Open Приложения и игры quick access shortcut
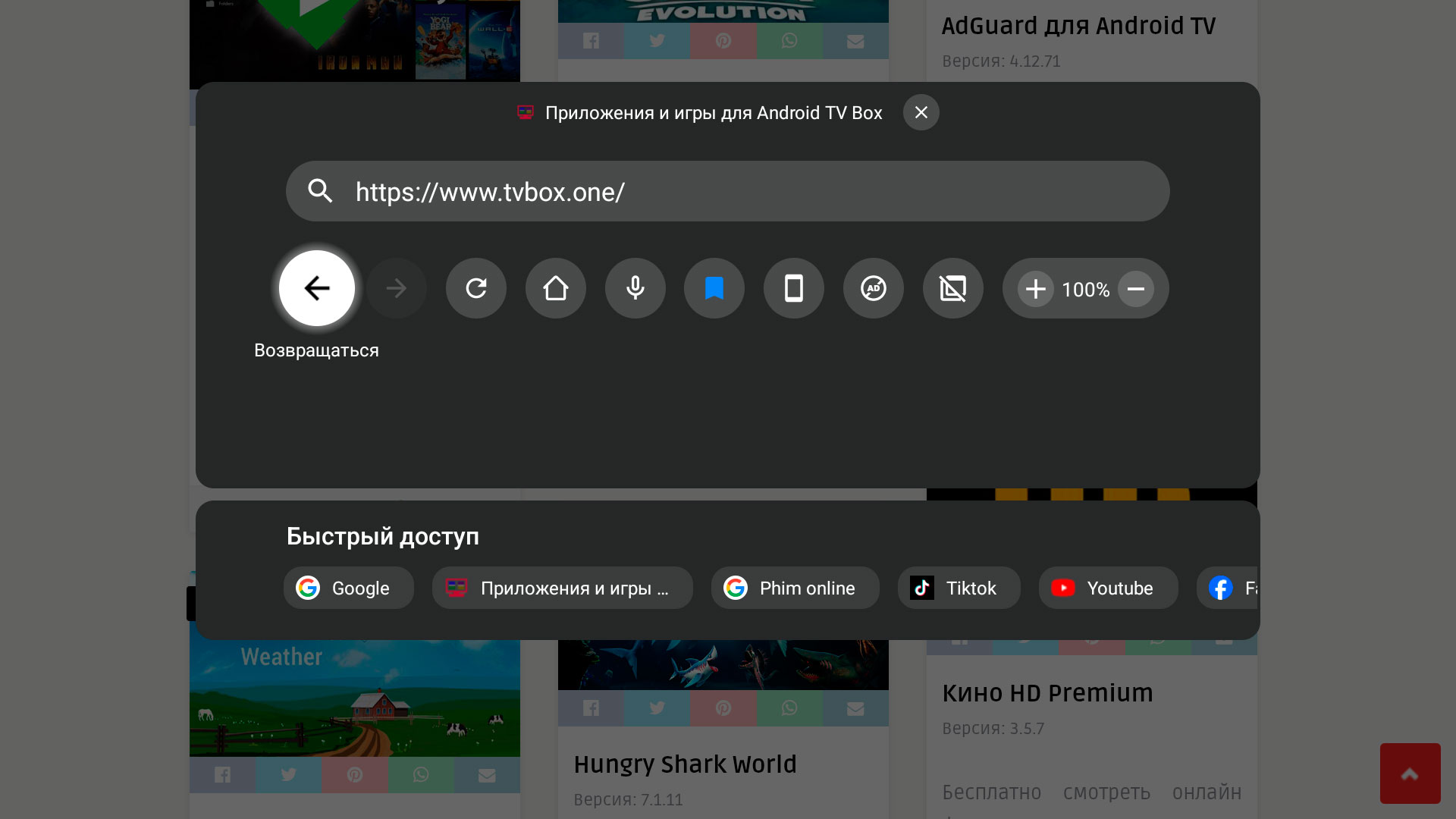The image size is (1456, 819). pos(562,588)
